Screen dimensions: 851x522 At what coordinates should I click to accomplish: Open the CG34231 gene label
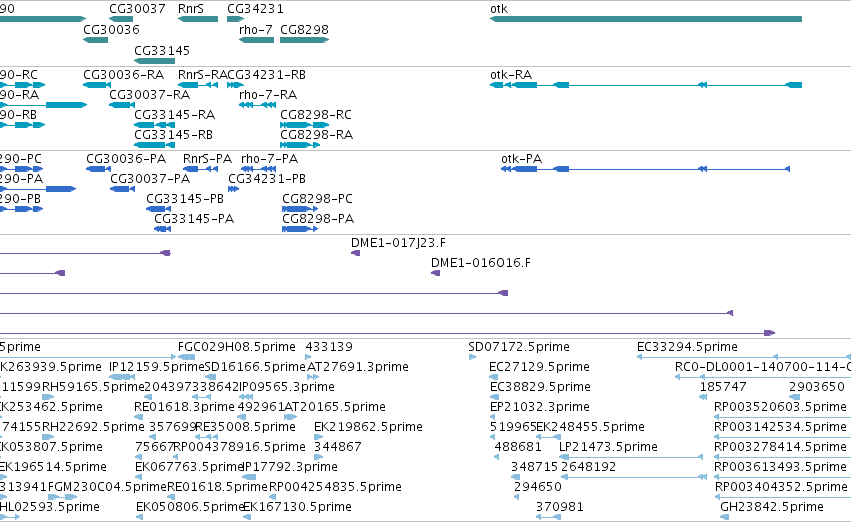(255, 9)
